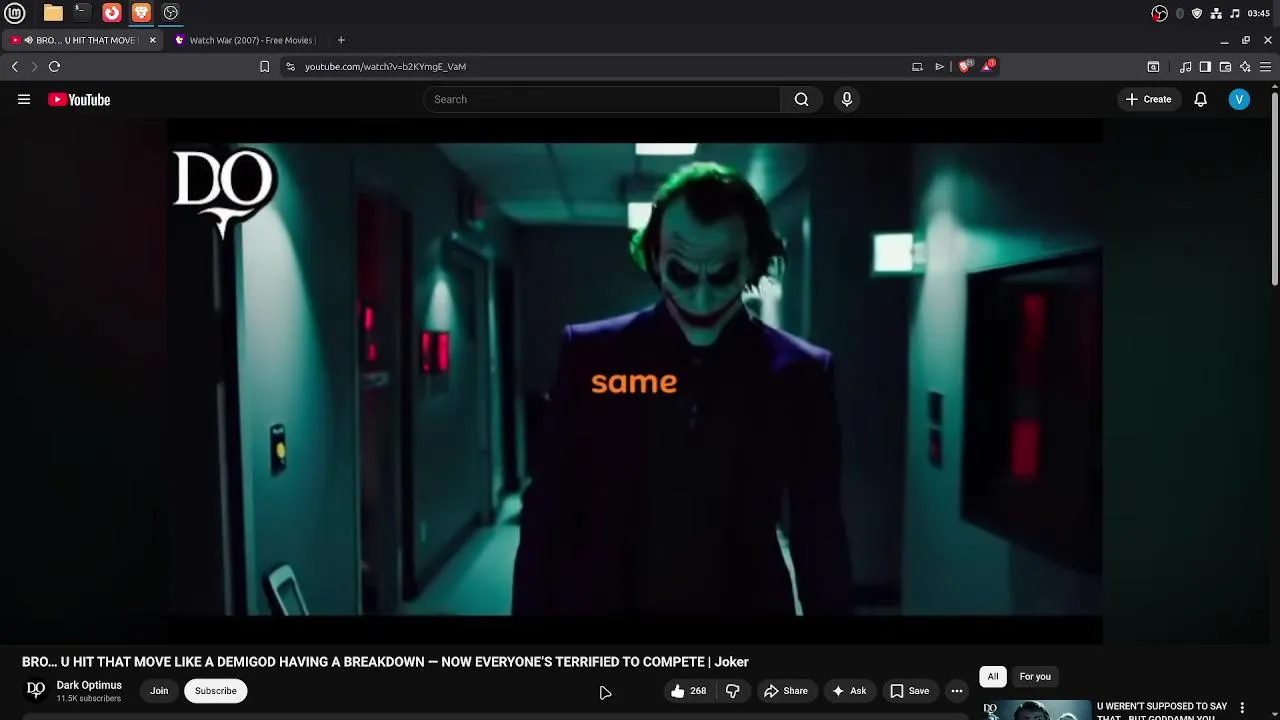The image size is (1280, 720).
Task: Dislike this video
Action: click(733, 691)
